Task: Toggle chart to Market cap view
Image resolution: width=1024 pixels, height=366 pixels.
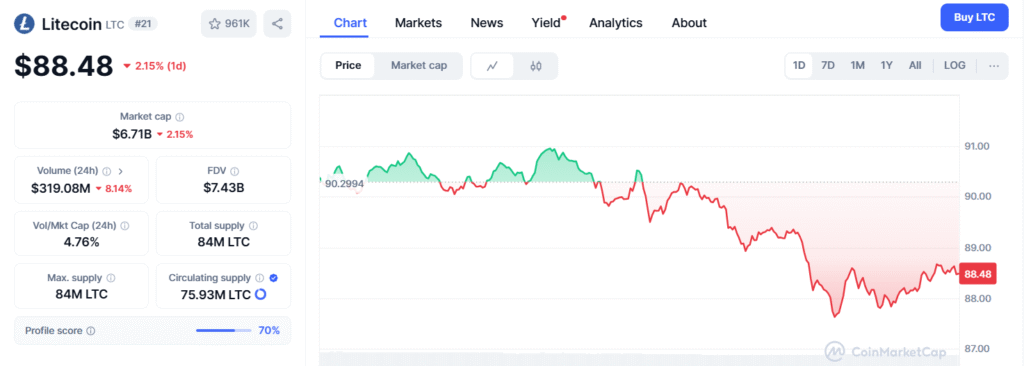Action: [x=419, y=65]
